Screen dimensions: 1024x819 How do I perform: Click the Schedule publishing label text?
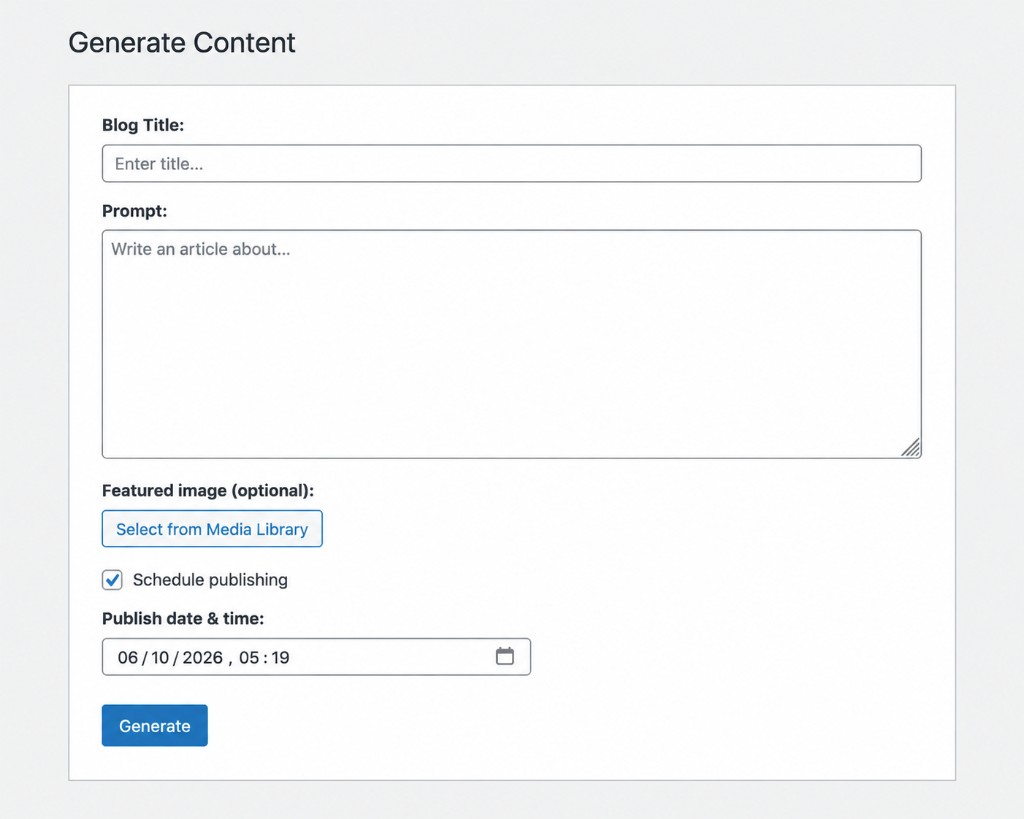[x=210, y=580]
